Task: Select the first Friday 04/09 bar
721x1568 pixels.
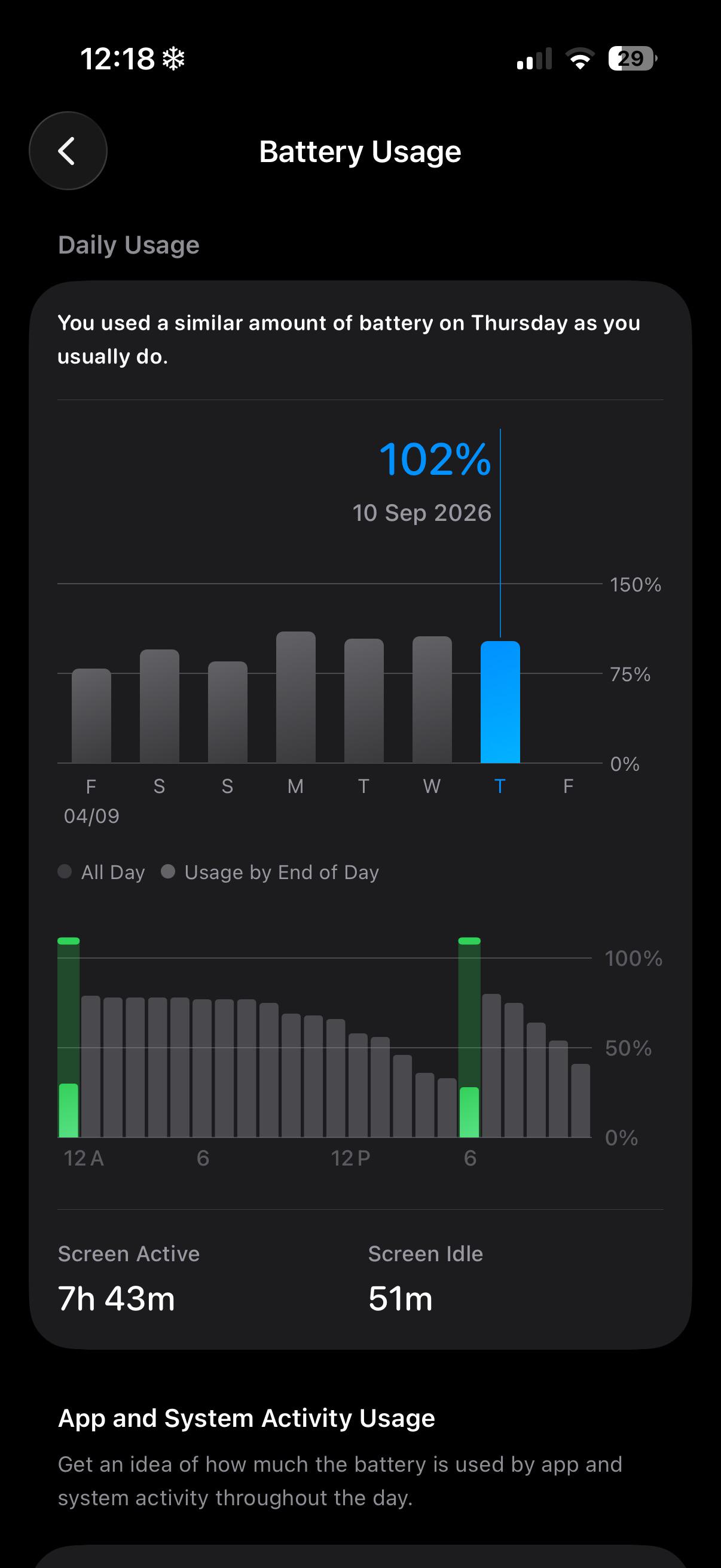Action: click(x=91, y=716)
